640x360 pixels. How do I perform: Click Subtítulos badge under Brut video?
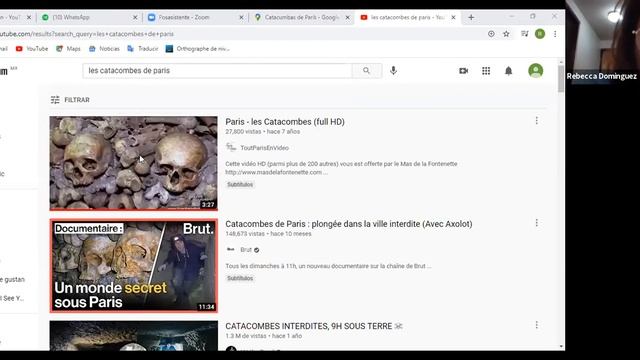tap(240, 278)
